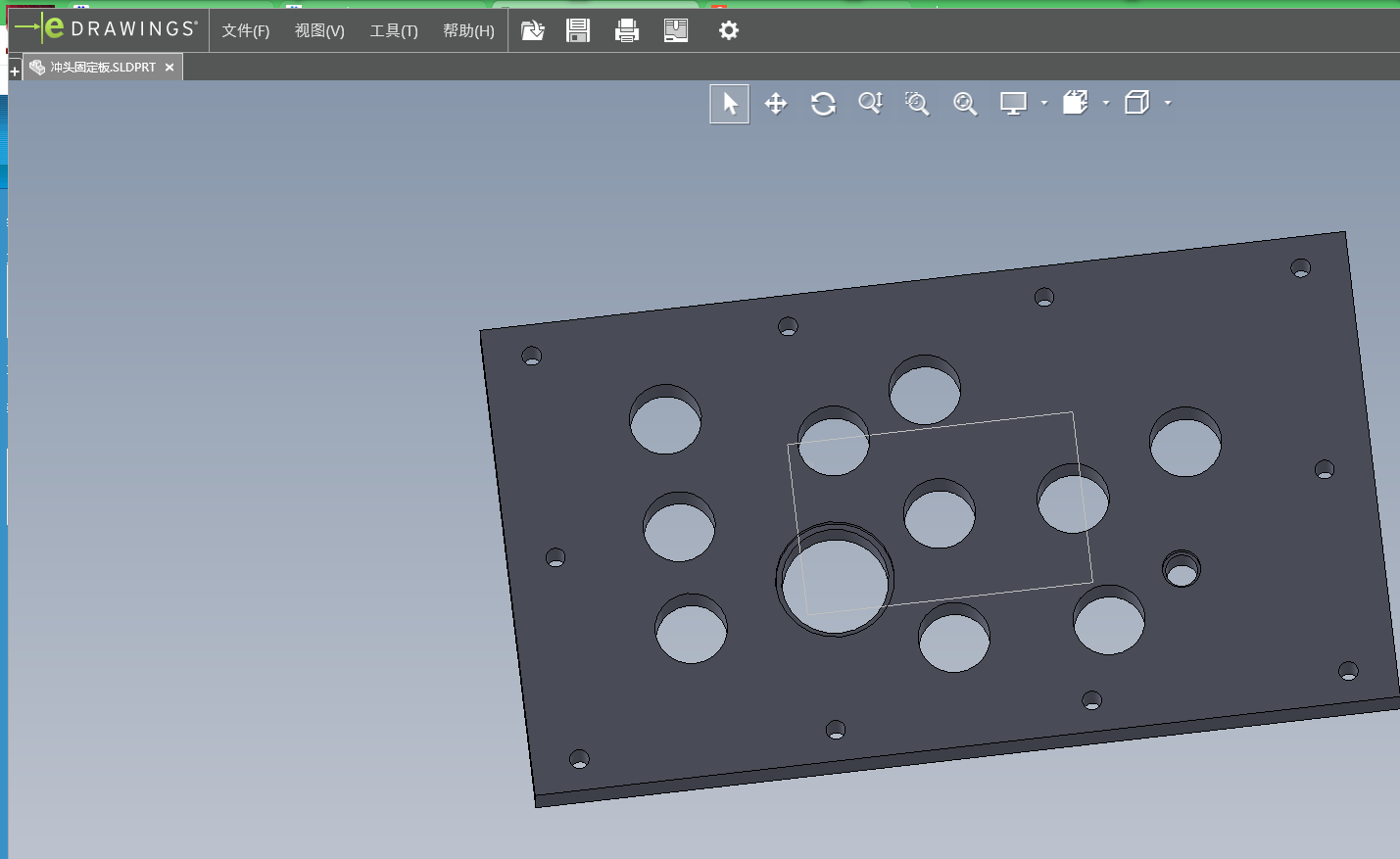1400x859 pixels.
Task: Open the 工具(T) menu
Action: pyautogui.click(x=393, y=31)
